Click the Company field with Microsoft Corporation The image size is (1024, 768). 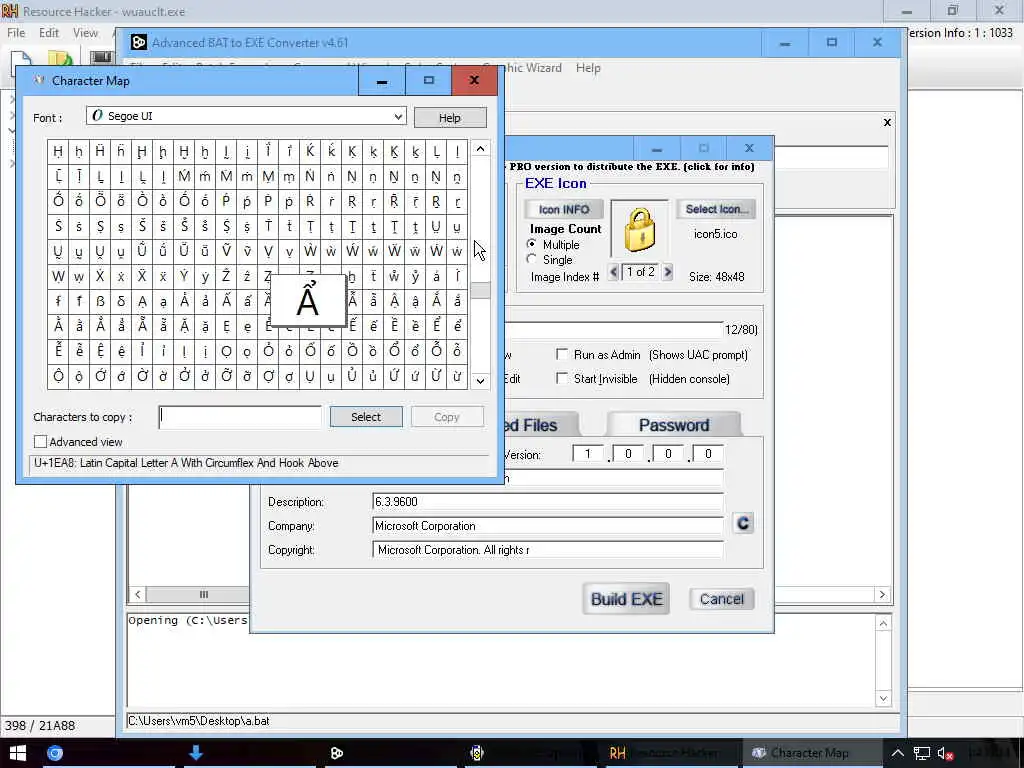click(x=547, y=526)
